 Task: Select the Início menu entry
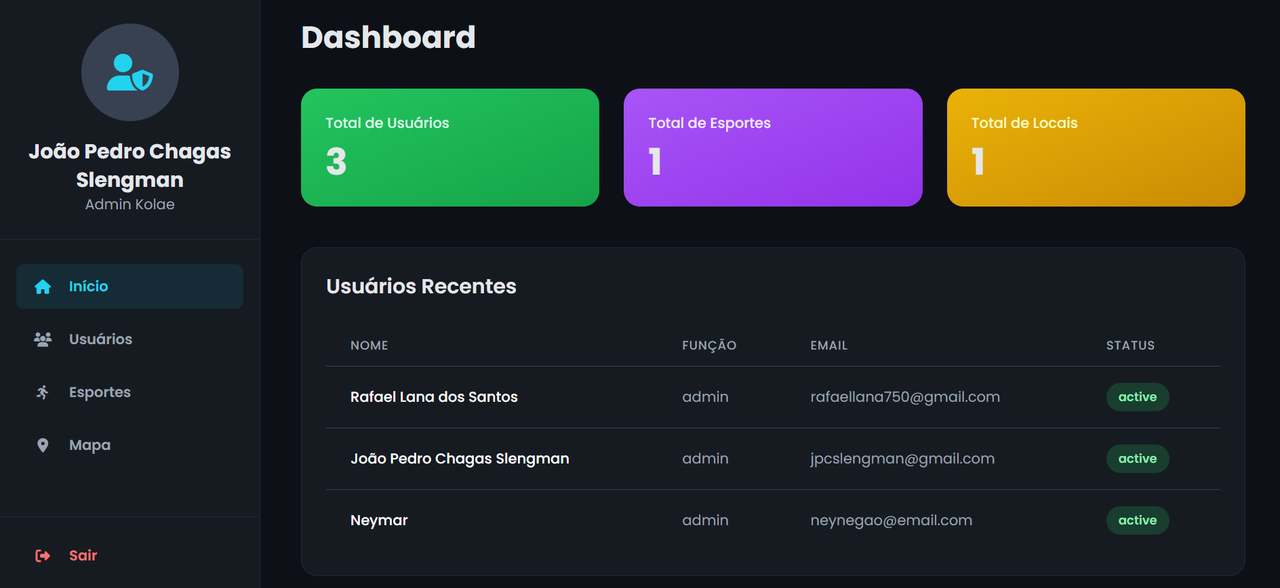tap(130, 287)
